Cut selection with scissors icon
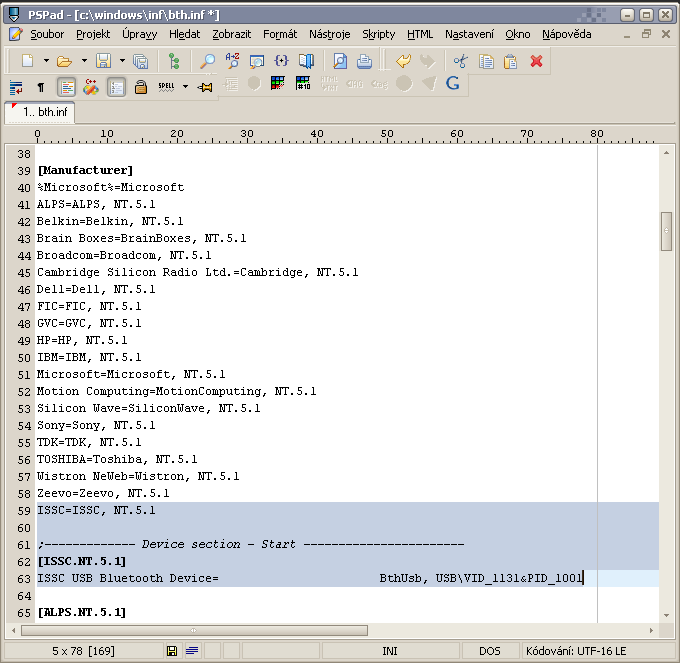This screenshot has height=663, width=680. click(461, 61)
